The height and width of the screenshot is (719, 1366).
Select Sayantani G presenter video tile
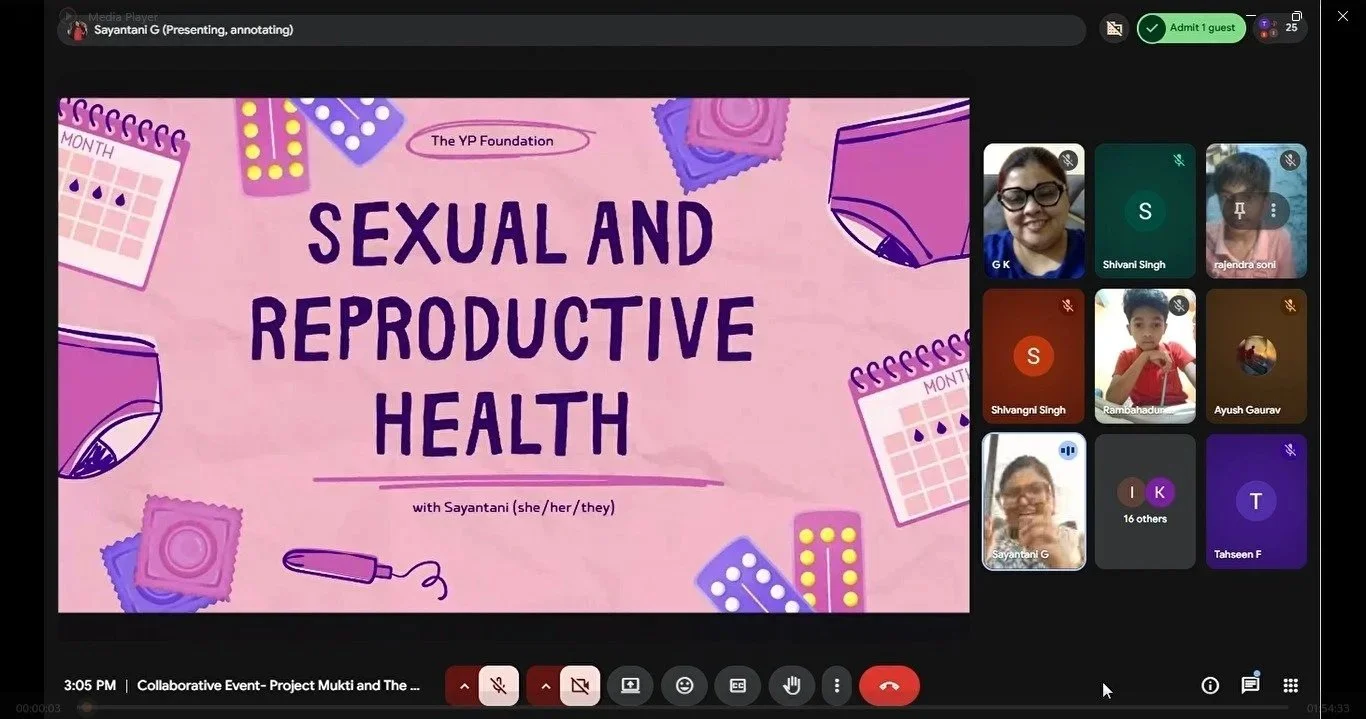pyautogui.click(x=1034, y=501)
